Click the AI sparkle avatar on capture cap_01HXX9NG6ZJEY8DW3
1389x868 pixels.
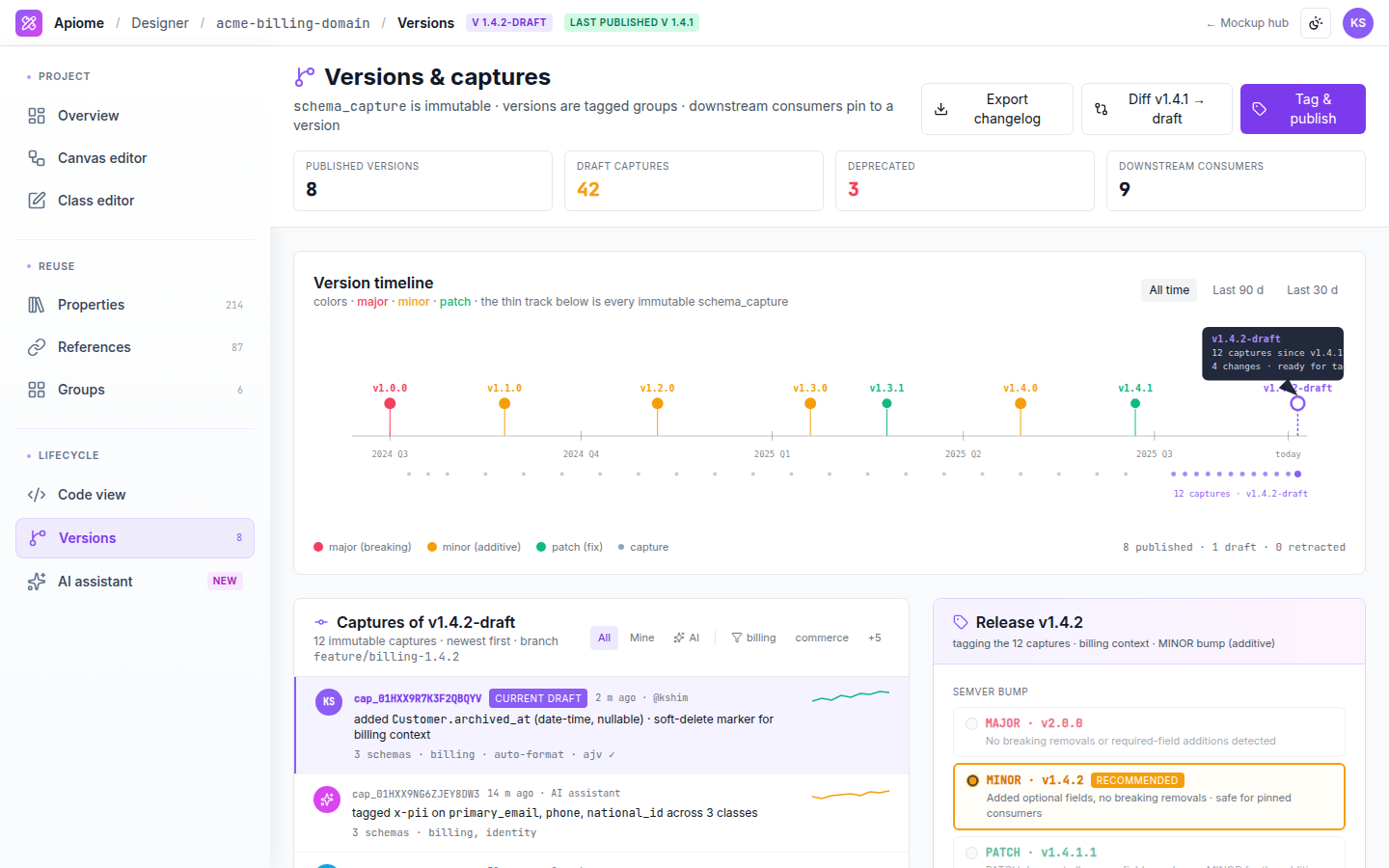327,799
